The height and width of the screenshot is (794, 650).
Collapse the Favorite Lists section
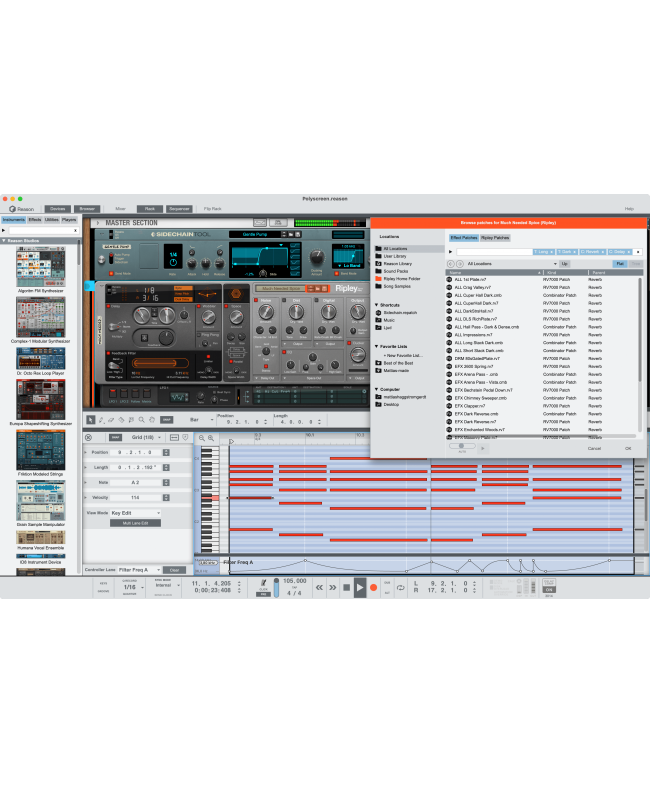376,346
